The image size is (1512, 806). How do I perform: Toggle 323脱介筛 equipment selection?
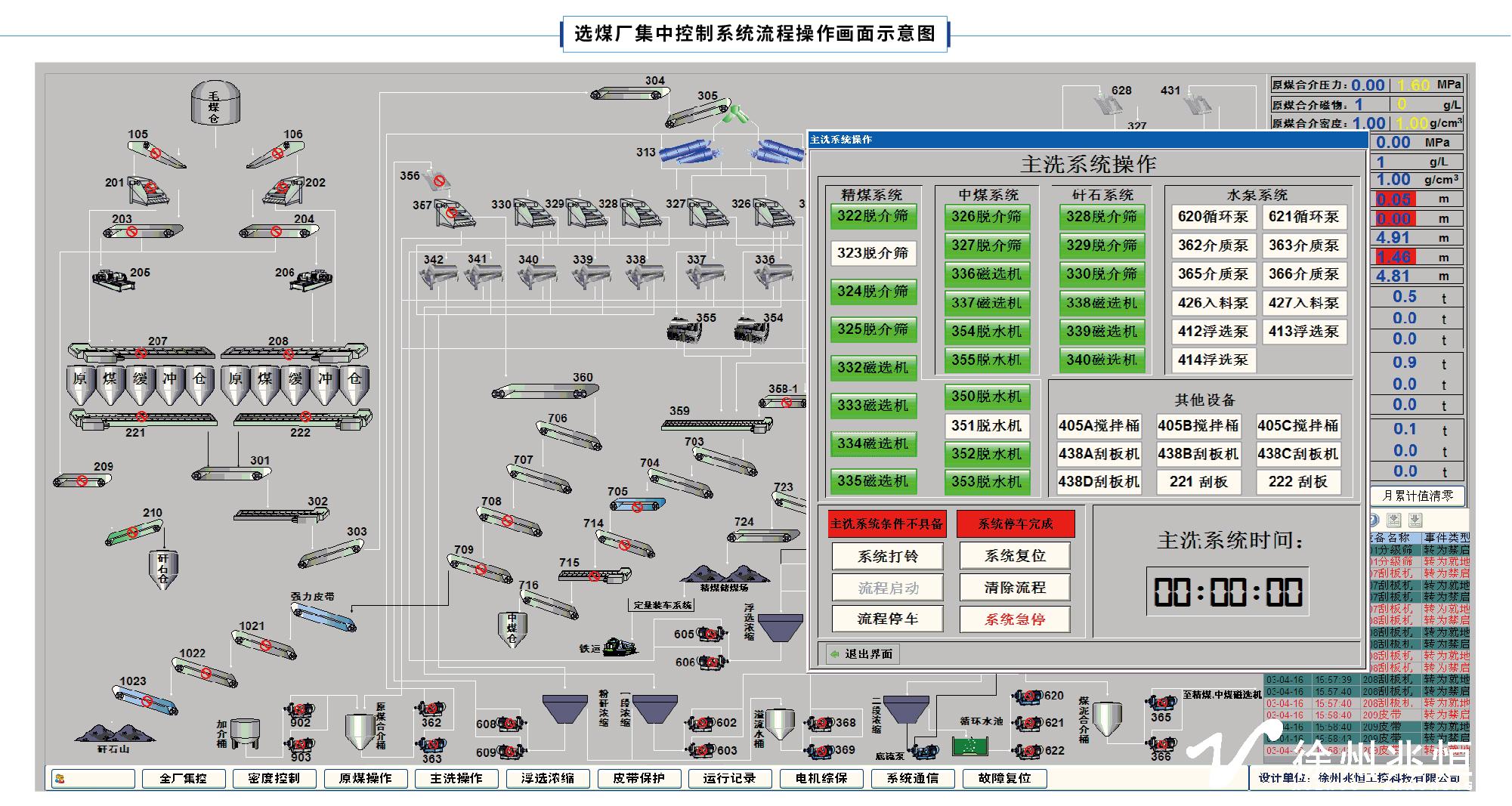[873, 253]
